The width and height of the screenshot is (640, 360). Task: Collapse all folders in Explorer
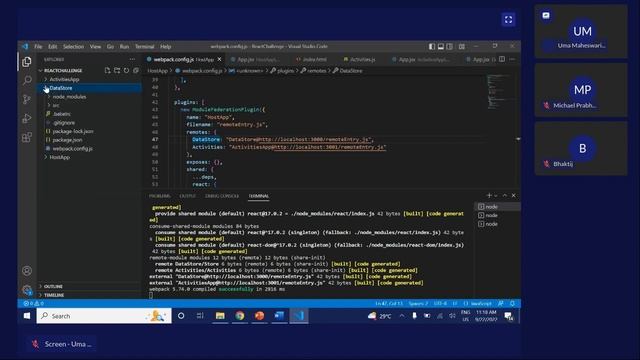pos(136,71)
